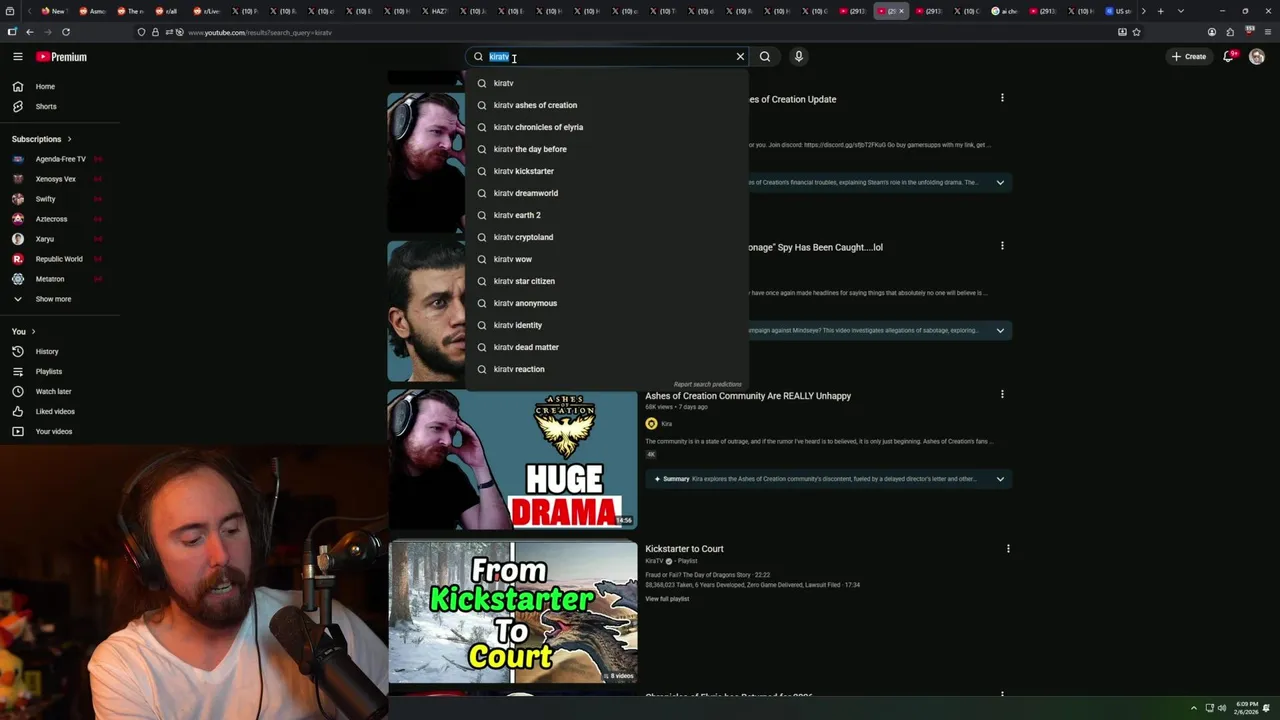Viewport: 1280px width, 720px height.
Task: Select the 'kiratv kickstarter' suggestion
Action: 607,171
